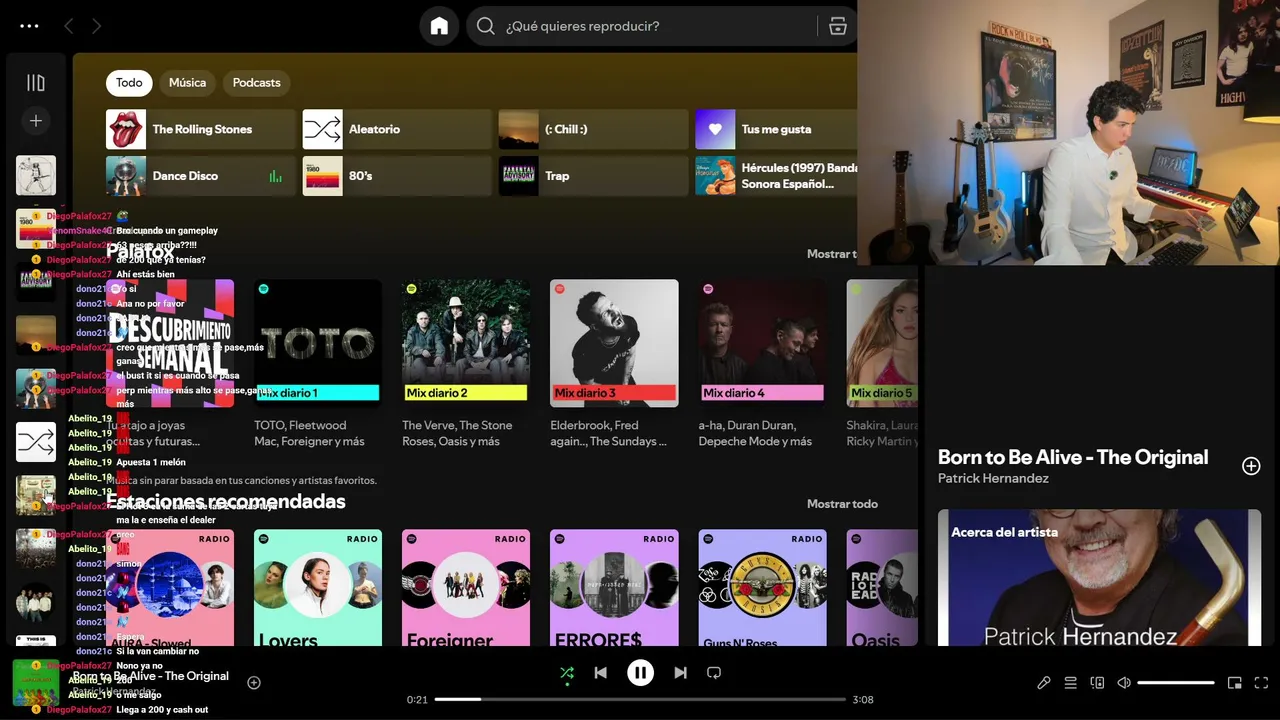Go back with the left arrow
This screenshot has width=1280, height=720.
coord(69,26)
